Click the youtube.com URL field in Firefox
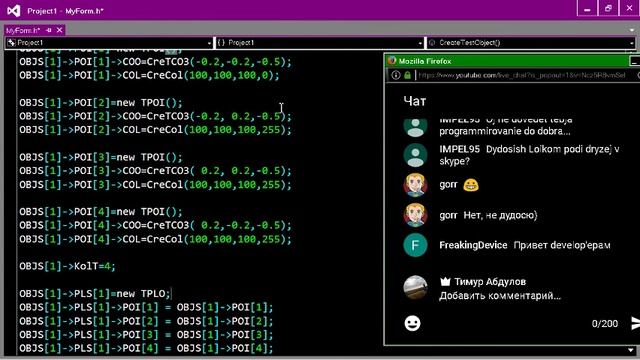The height and width of the screenshot is (360, 640). [x=522, y=75]
